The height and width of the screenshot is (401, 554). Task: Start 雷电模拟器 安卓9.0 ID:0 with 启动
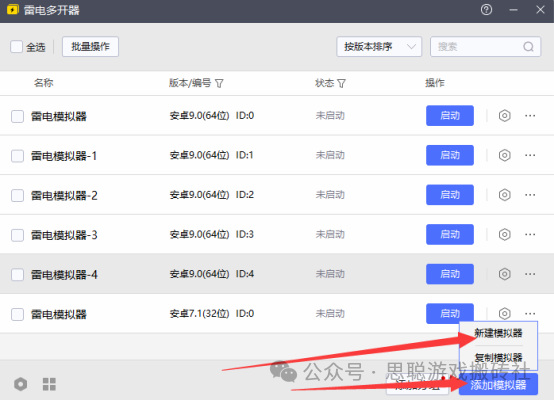coord(450,116)
